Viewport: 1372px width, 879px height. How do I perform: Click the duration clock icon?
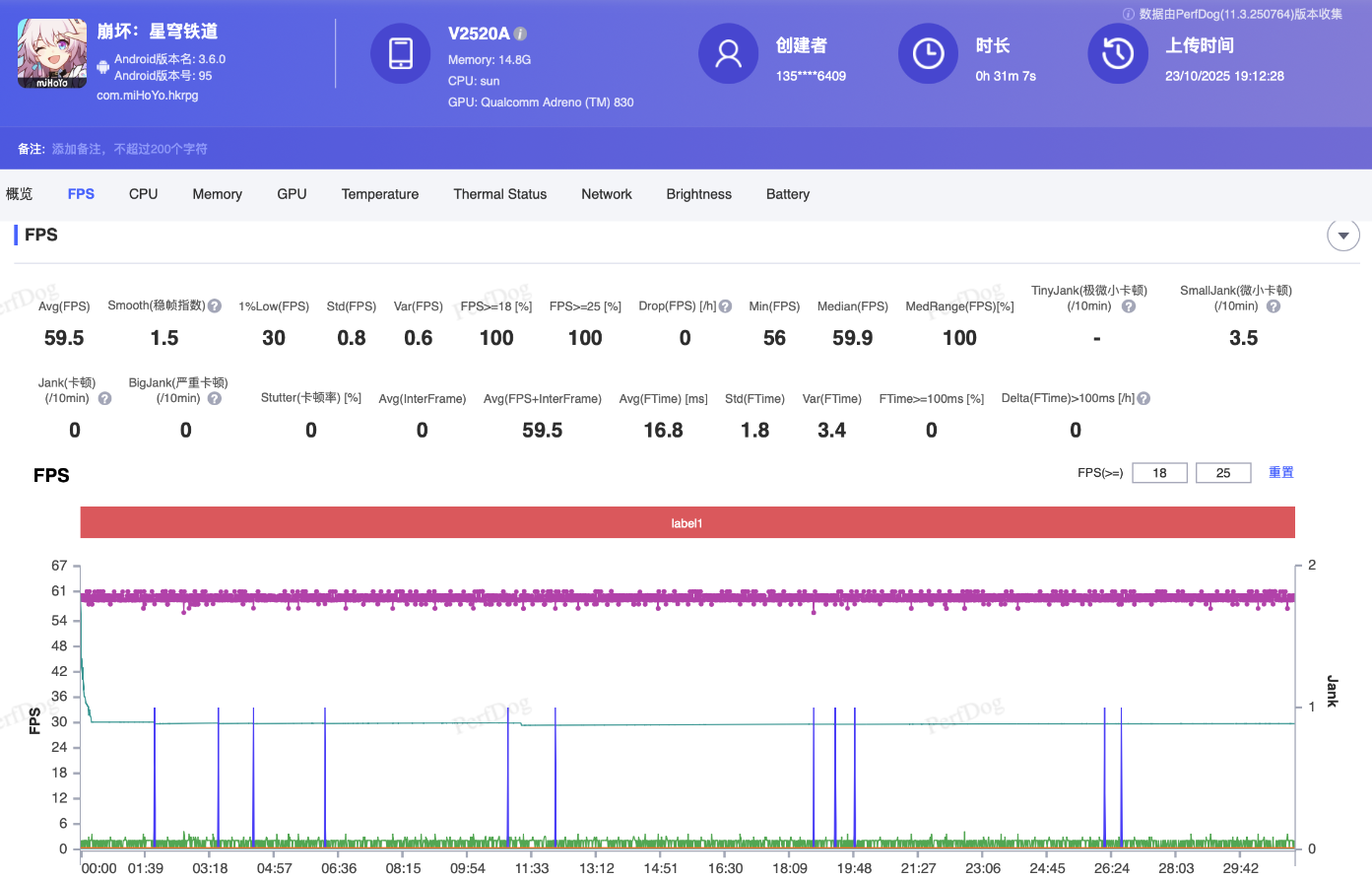pyautogui.click(x=928, y=53)
